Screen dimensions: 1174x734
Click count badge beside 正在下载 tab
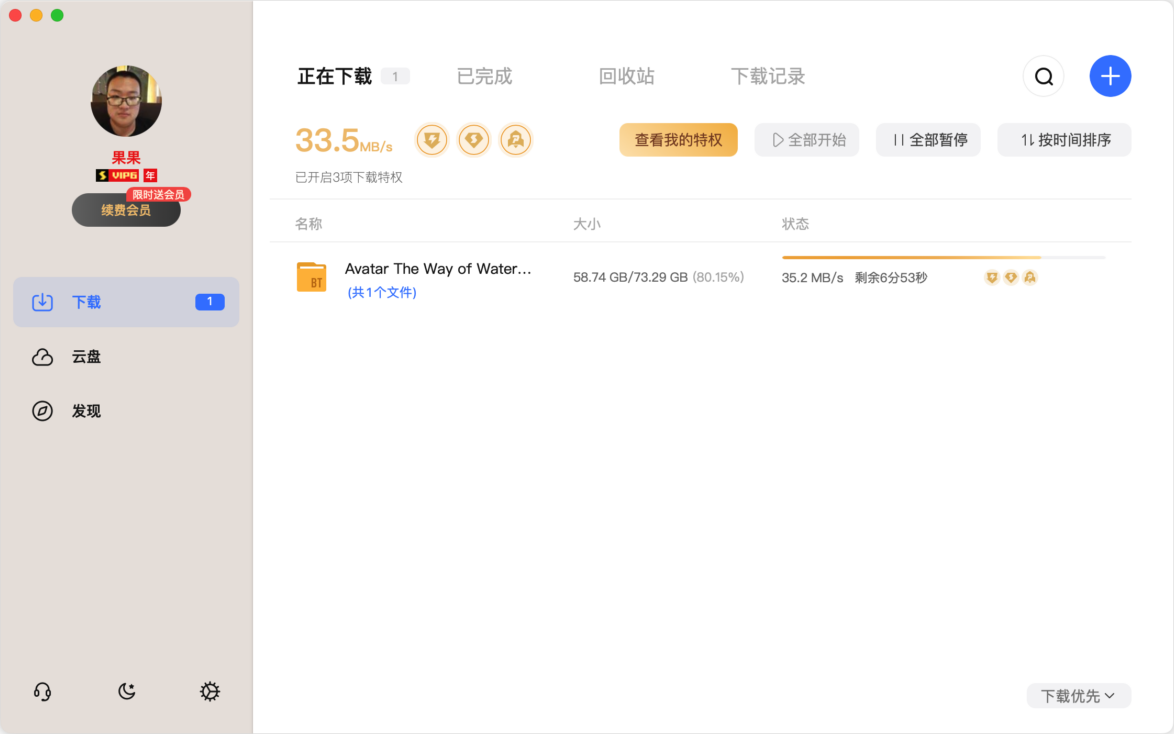(395, 76)
